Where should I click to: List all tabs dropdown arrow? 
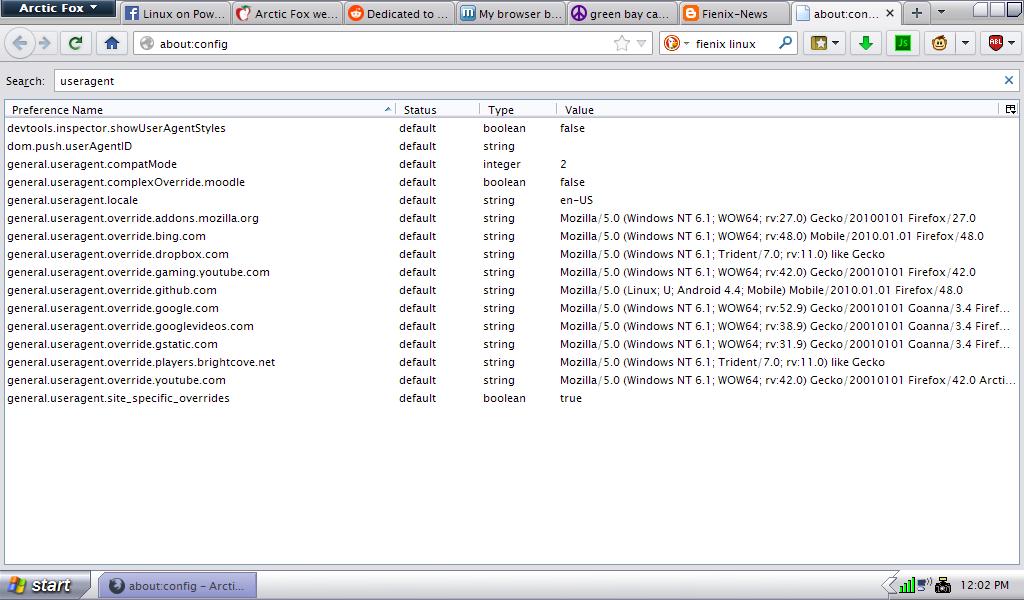[941, 12]
